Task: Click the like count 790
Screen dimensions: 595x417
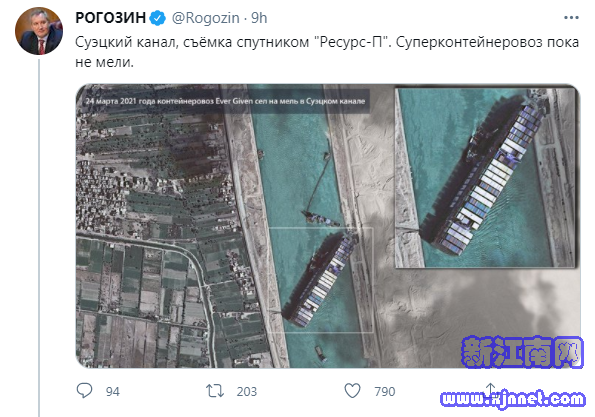Action: pos(385,392)
